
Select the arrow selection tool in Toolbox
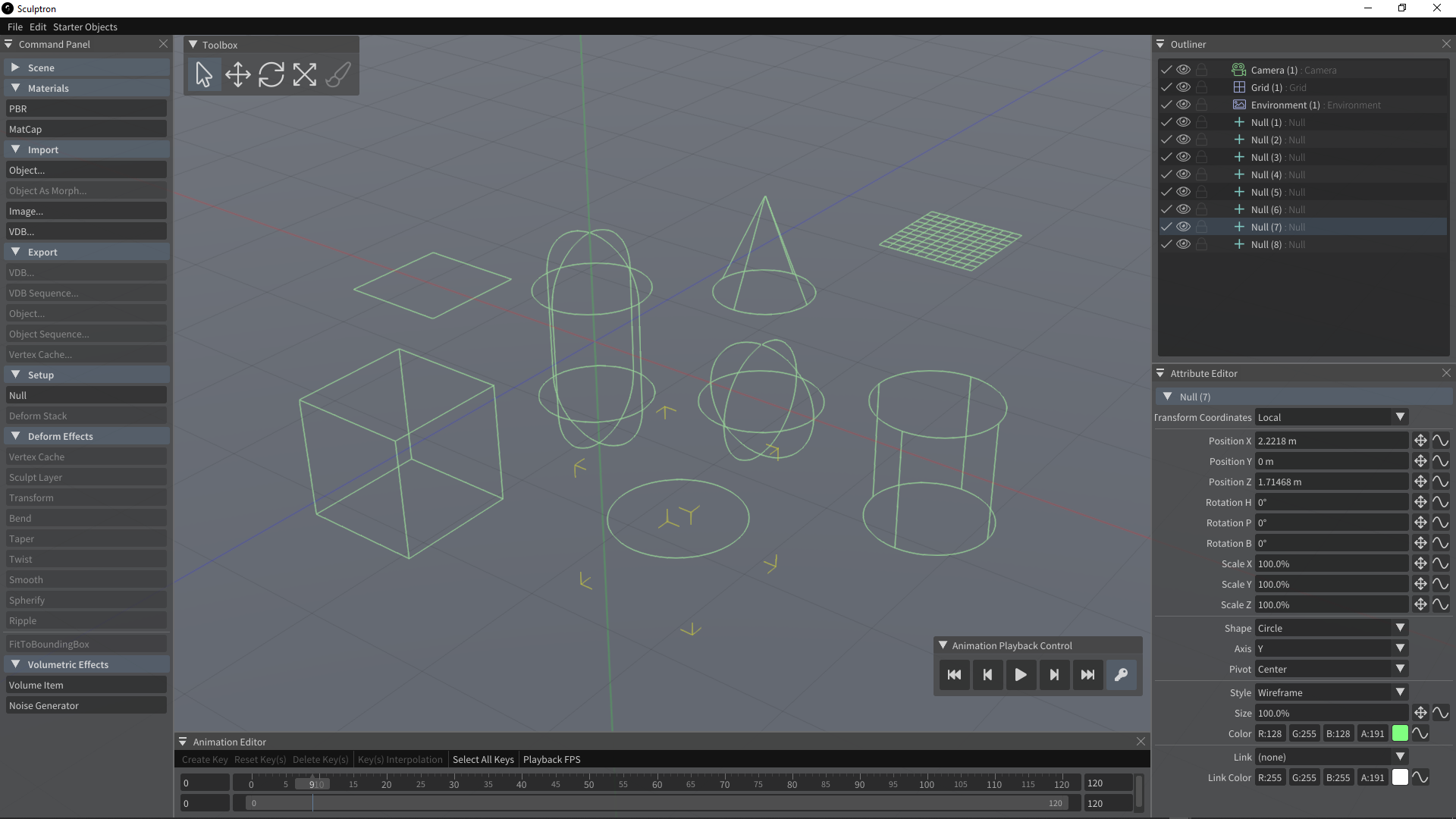click(204, 74)
